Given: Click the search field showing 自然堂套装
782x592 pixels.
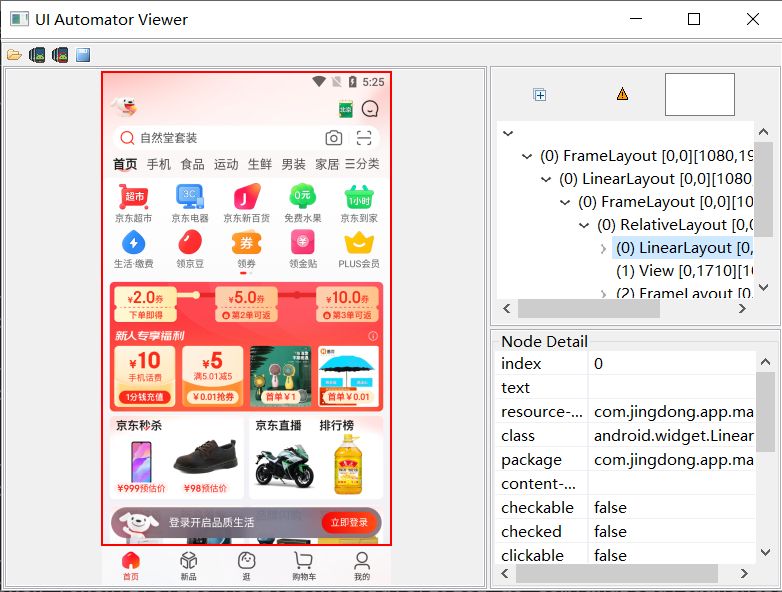Looking at the screenshot, I should [246, 138].
